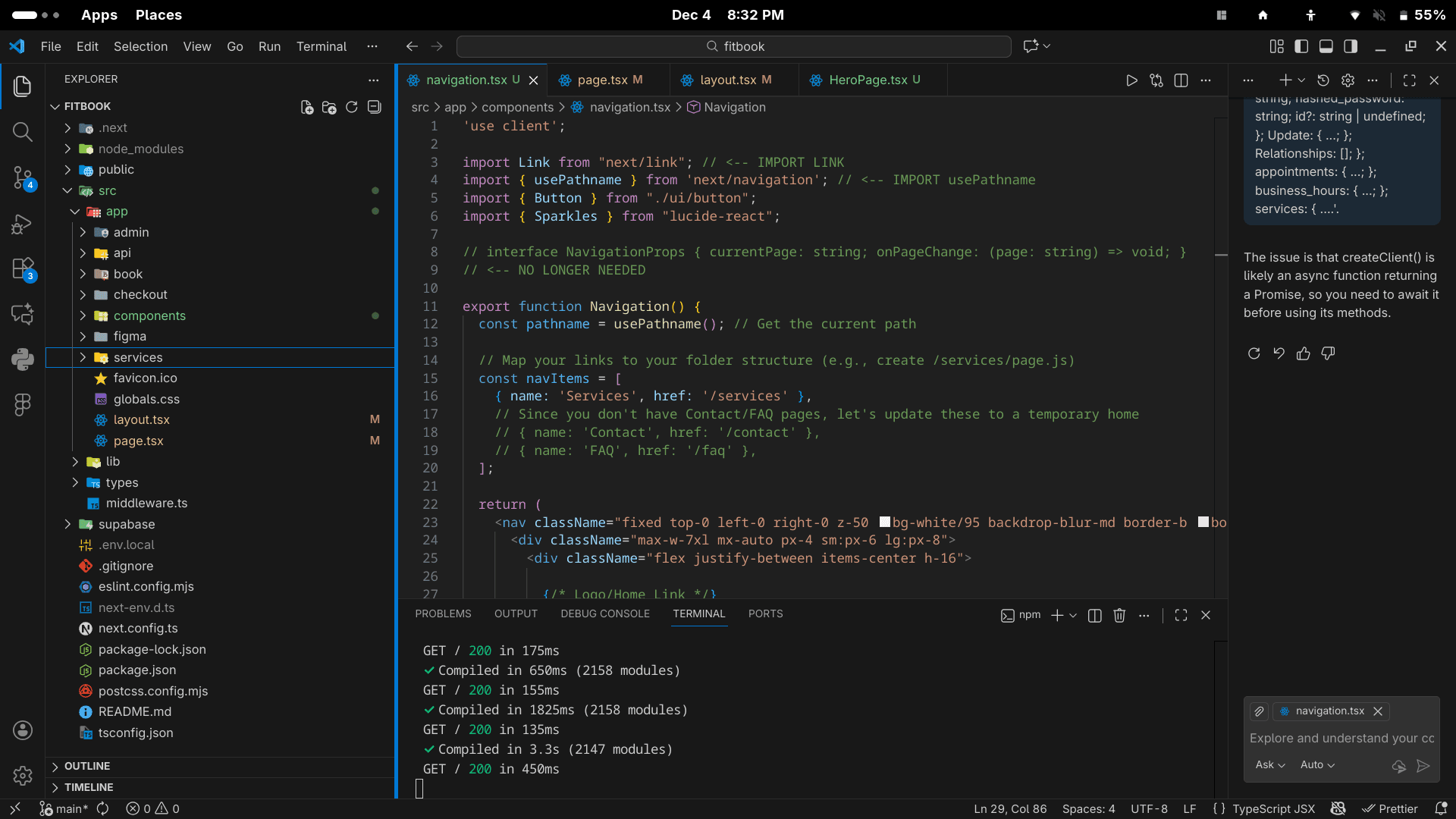Refresh the Explorer file tree

(351, 107)
